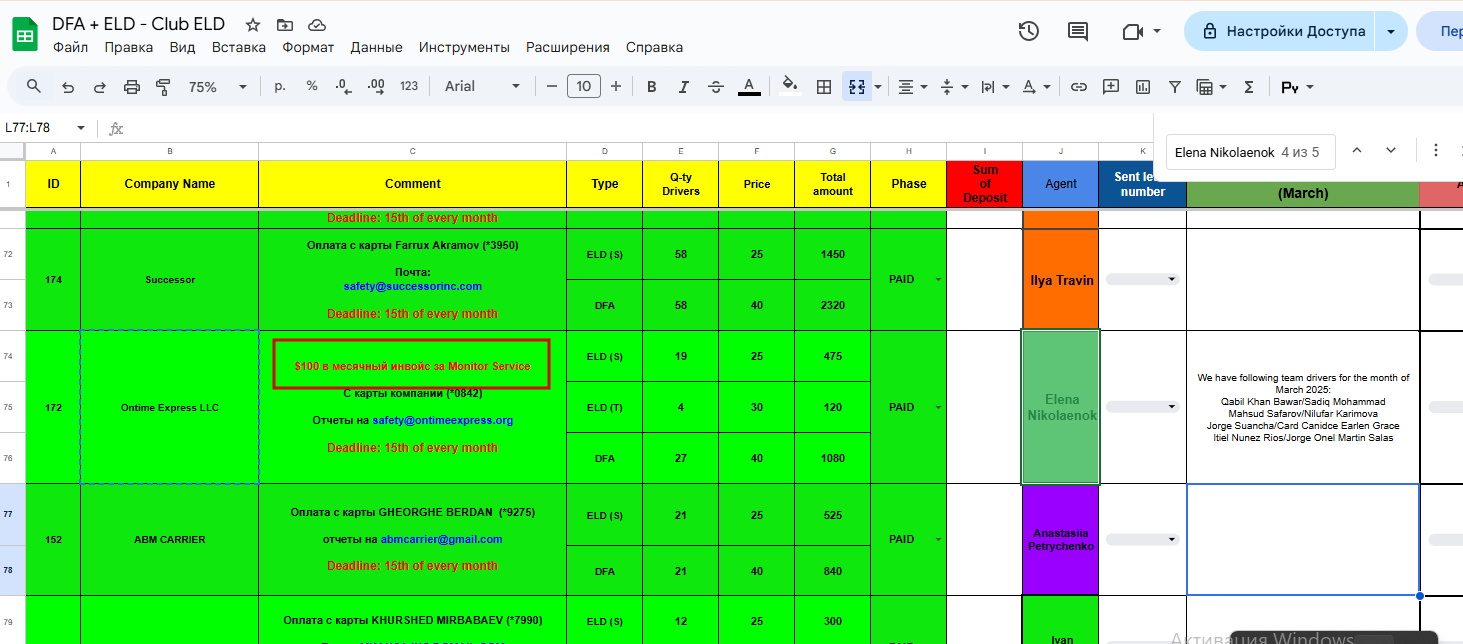Go to previous search match

pyautogui.click(x=1357, y=150)
